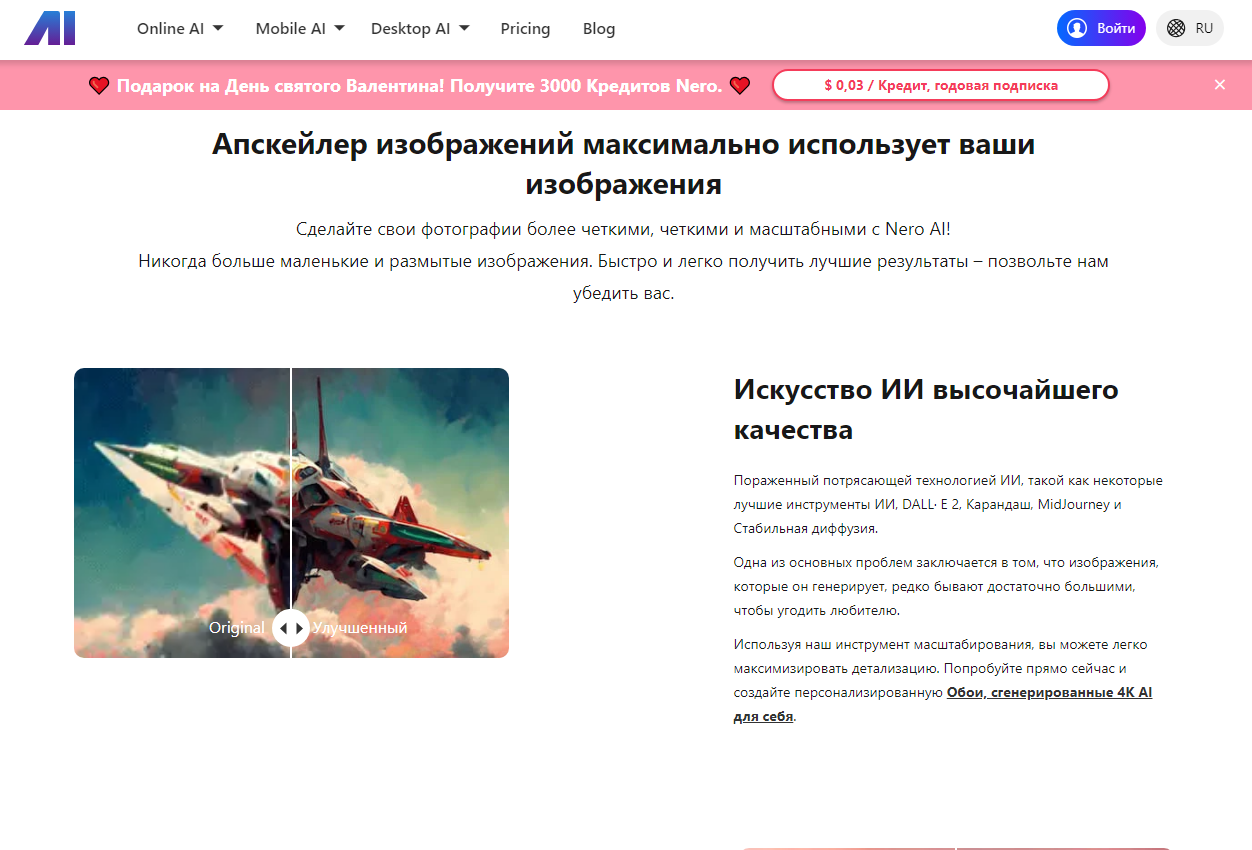Image resolution: width=1252 pixels, height=850 pixels.
Task: Click the Nero AI logo
Action: pos(50,28)
